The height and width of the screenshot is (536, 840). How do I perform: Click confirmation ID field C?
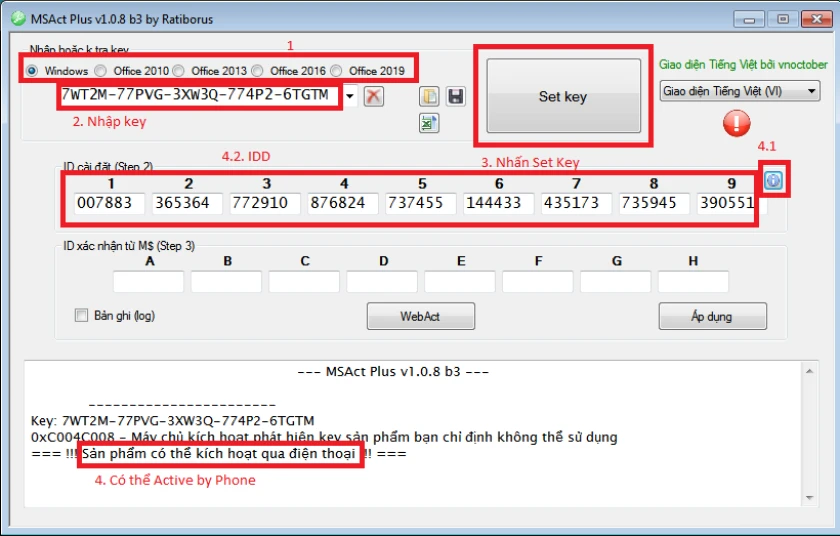click(304, 282)
